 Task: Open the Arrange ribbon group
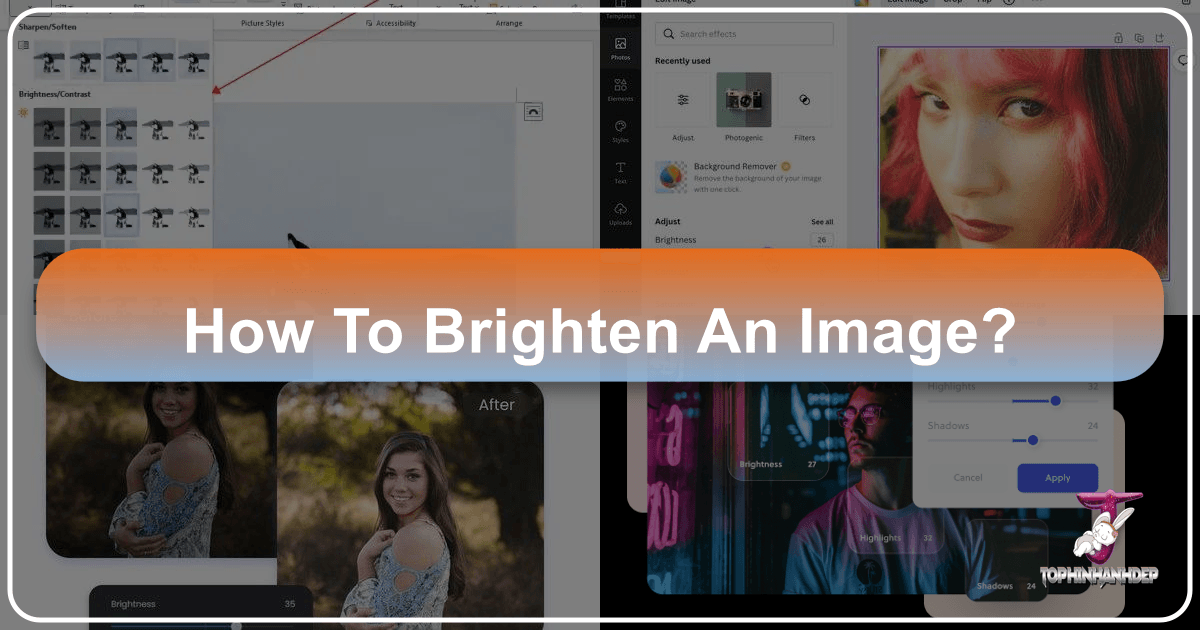tap(508, 23)
